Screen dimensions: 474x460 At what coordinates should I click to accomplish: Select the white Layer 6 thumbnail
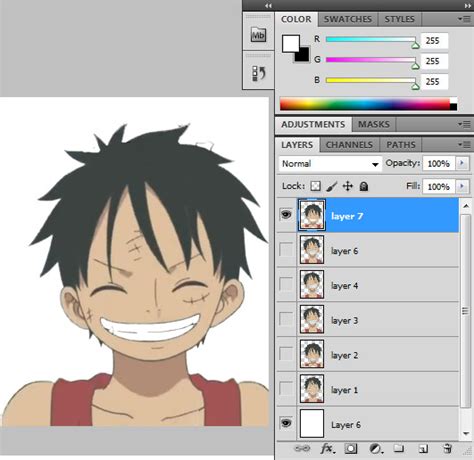point(312,423)
